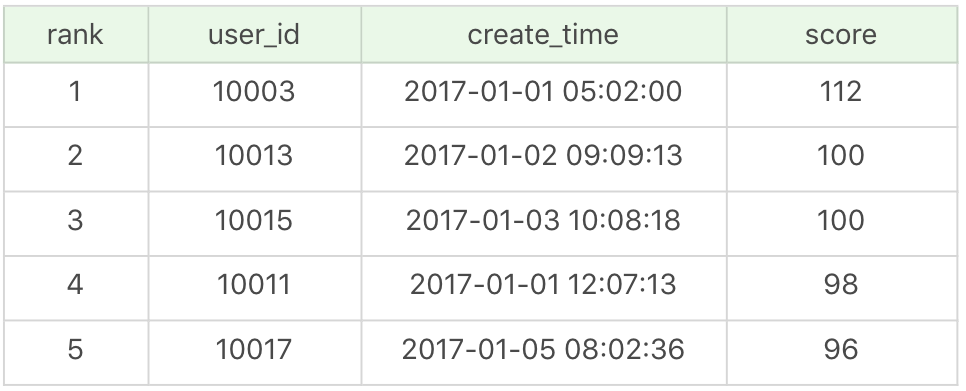Click the score column header

(x=842, y=34)
